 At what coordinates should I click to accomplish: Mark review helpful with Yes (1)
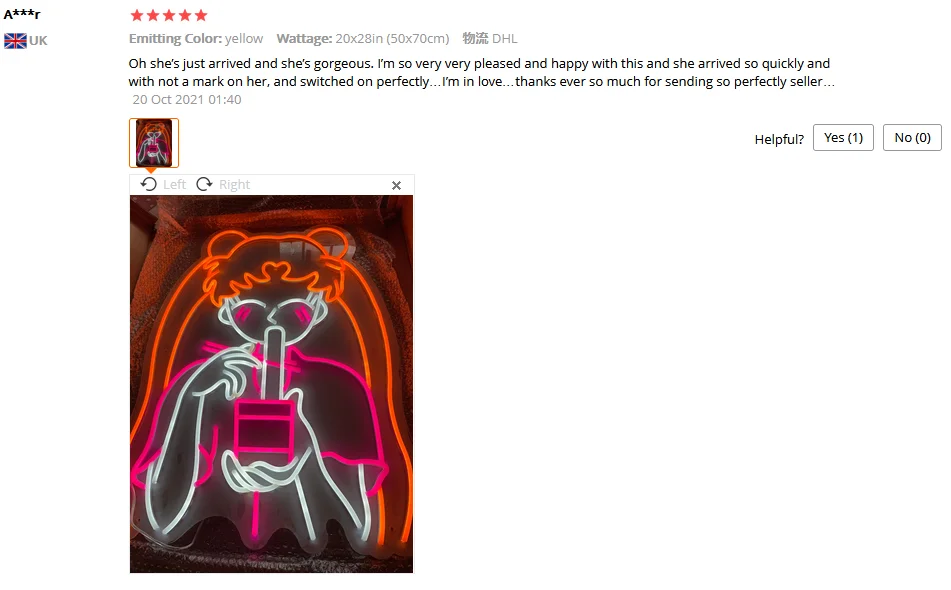coord(843,138)
